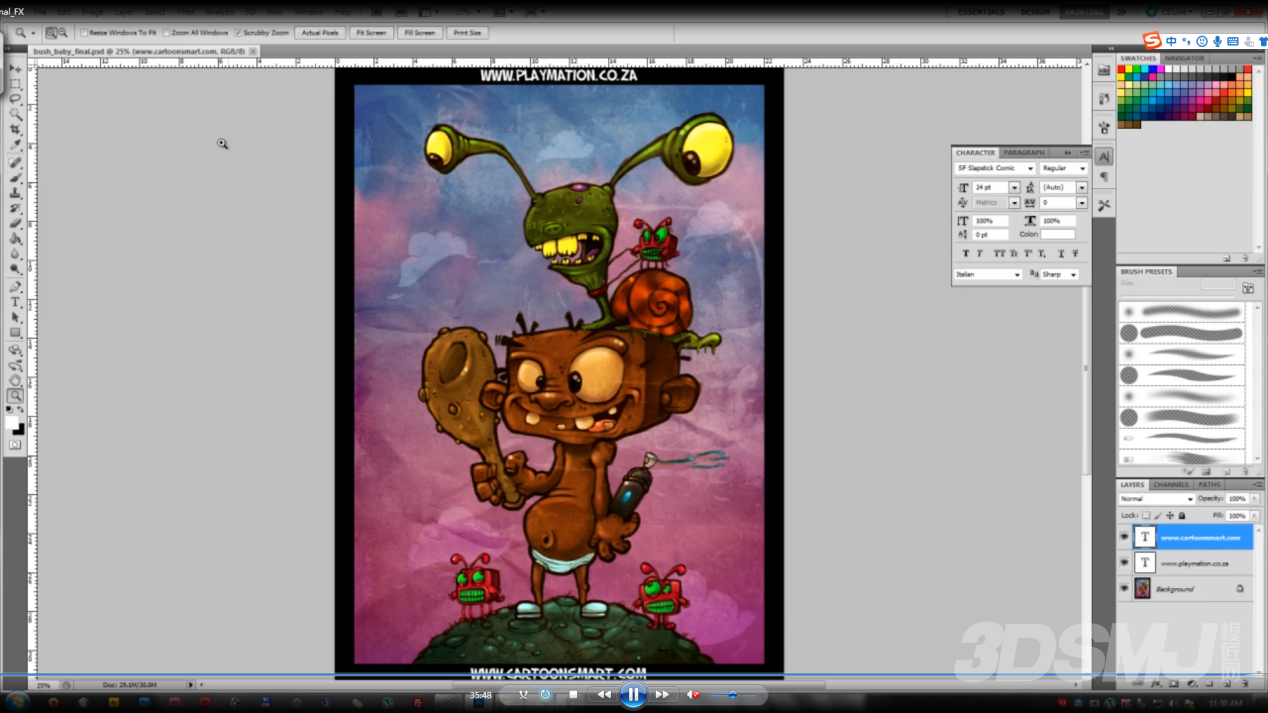The image size is (1268, 713).
Task: Delete layer using the trash icon
Action: (1246, 684)
